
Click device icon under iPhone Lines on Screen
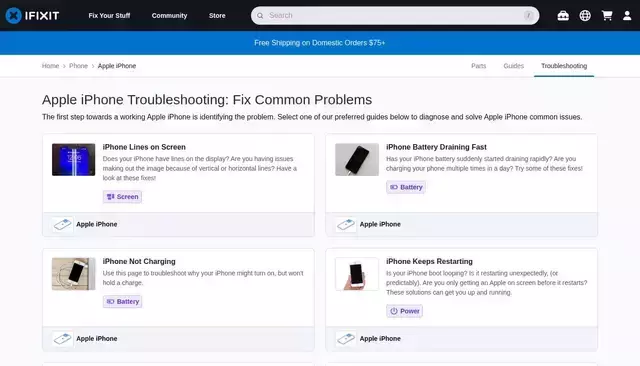pyautogui.click(x=62, y=224)
